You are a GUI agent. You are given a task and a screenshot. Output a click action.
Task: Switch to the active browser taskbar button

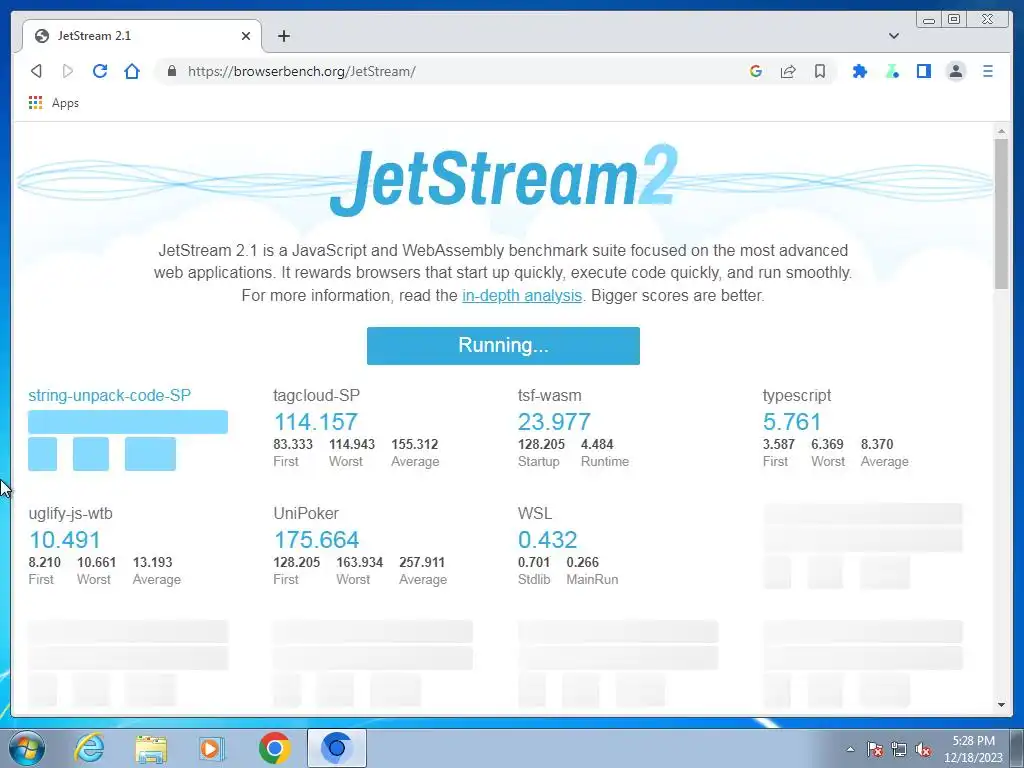pyautogui.click(x=336, y=748)
